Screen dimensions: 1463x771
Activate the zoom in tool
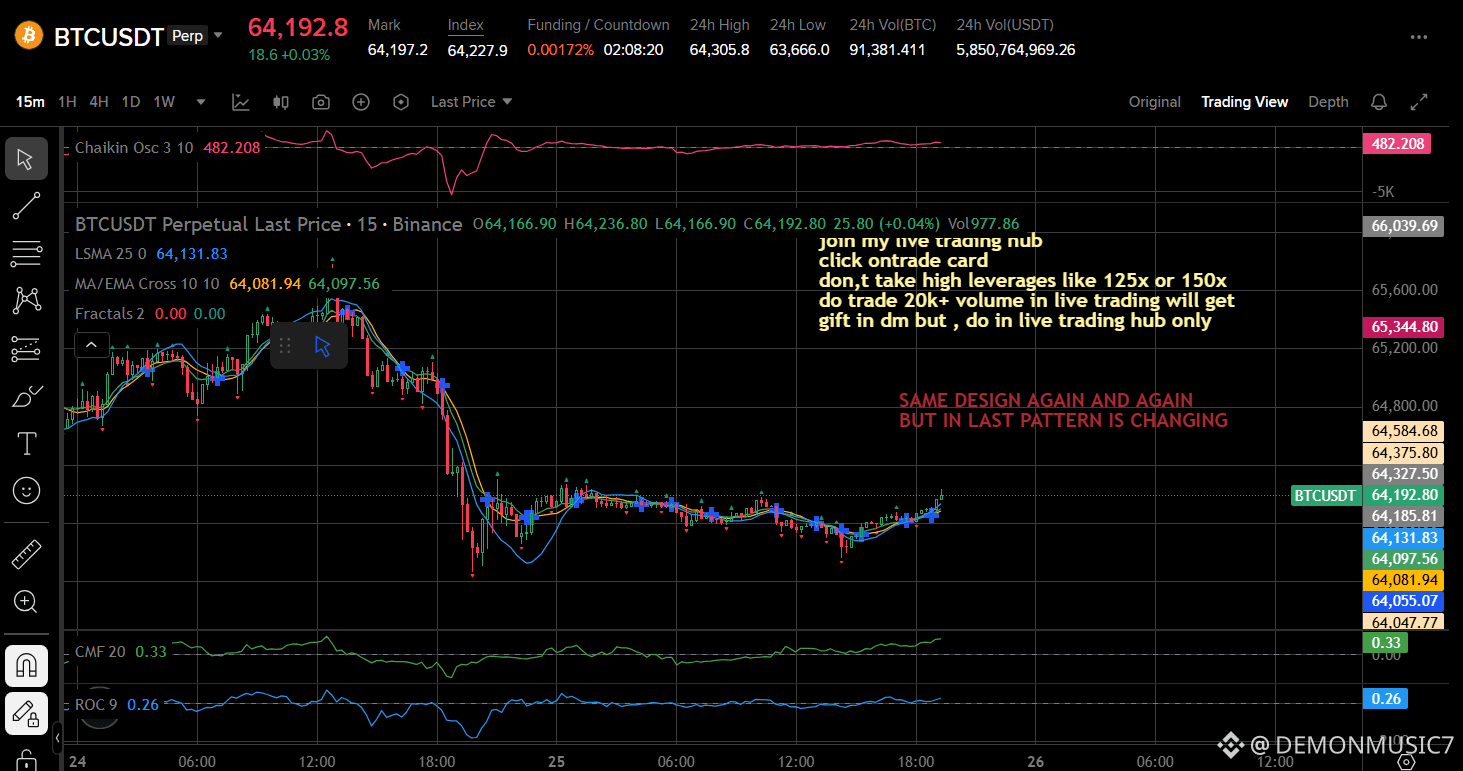coord(26,601)
